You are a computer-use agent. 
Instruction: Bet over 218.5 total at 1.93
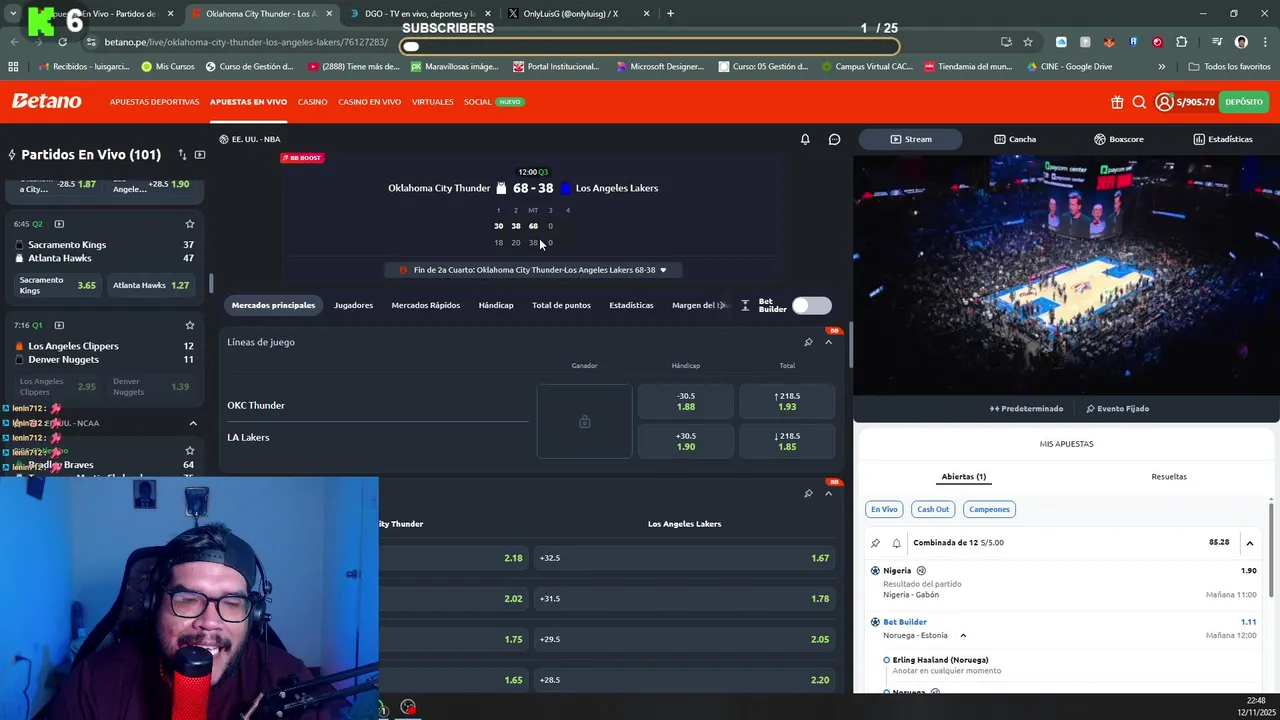click(787, 401)
